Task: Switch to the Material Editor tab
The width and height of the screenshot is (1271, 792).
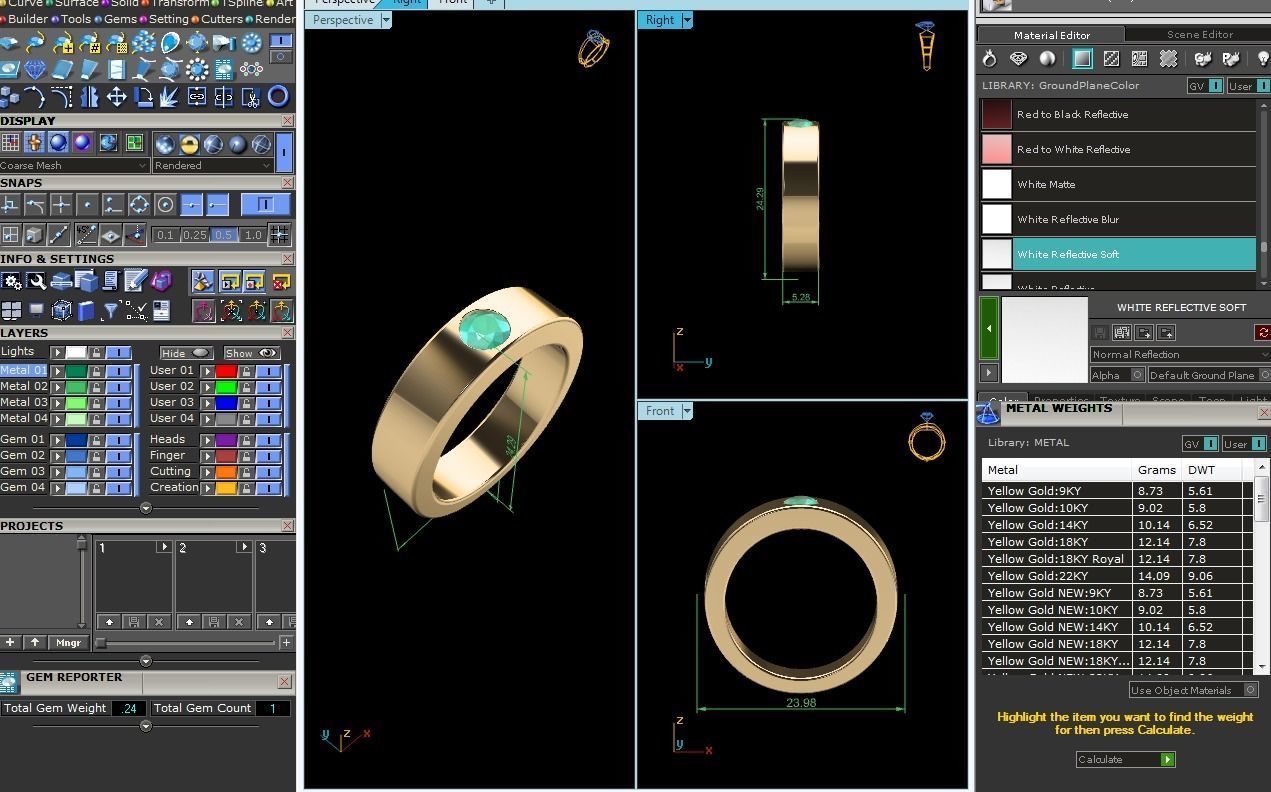Action: [x=1051, y=34]
